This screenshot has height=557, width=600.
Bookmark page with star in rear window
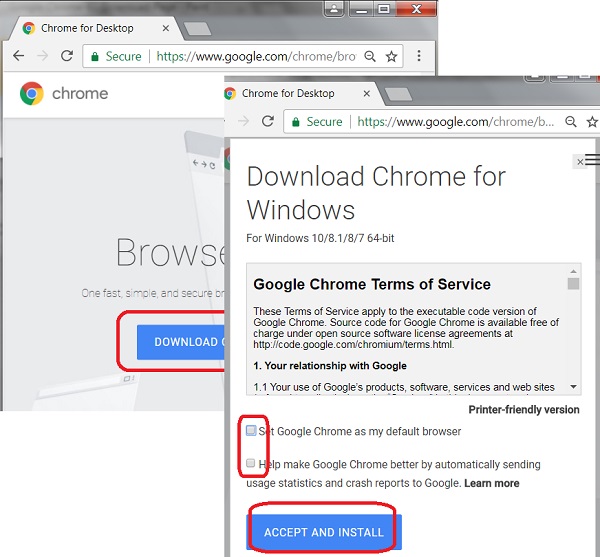(x=391, y=57)
